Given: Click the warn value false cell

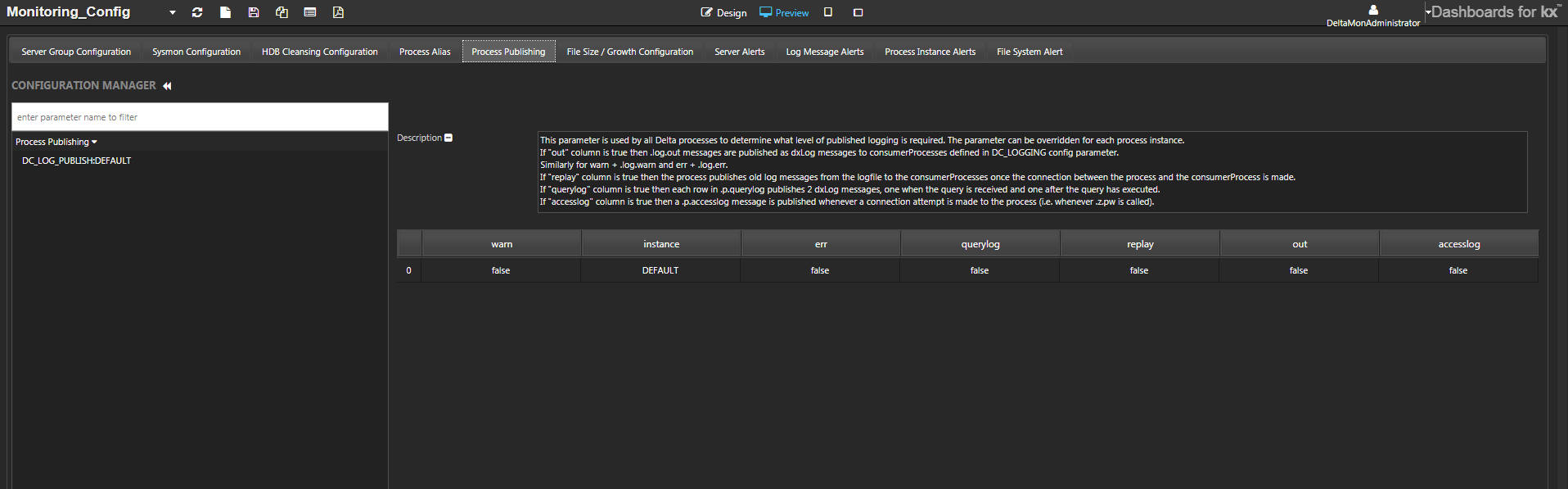Looking at the screenshot, I should click(501, 270).
